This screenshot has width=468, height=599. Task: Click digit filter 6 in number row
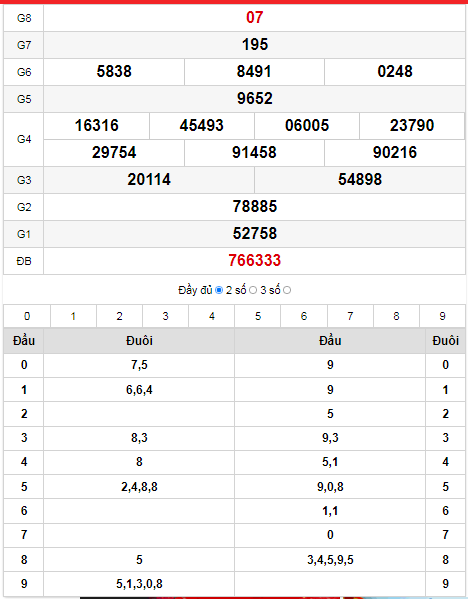point(304,316)
